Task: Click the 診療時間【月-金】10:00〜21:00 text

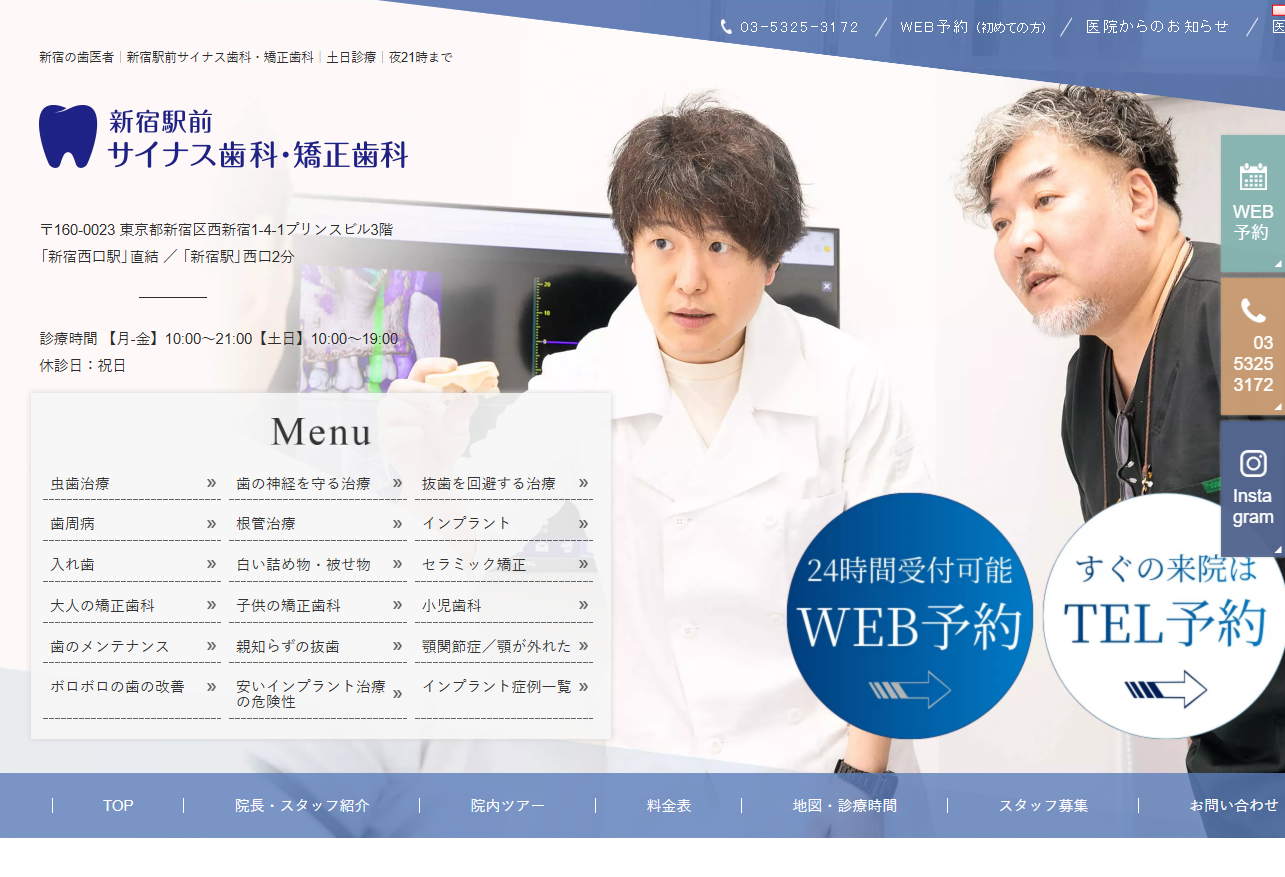Action: (219, 339)
